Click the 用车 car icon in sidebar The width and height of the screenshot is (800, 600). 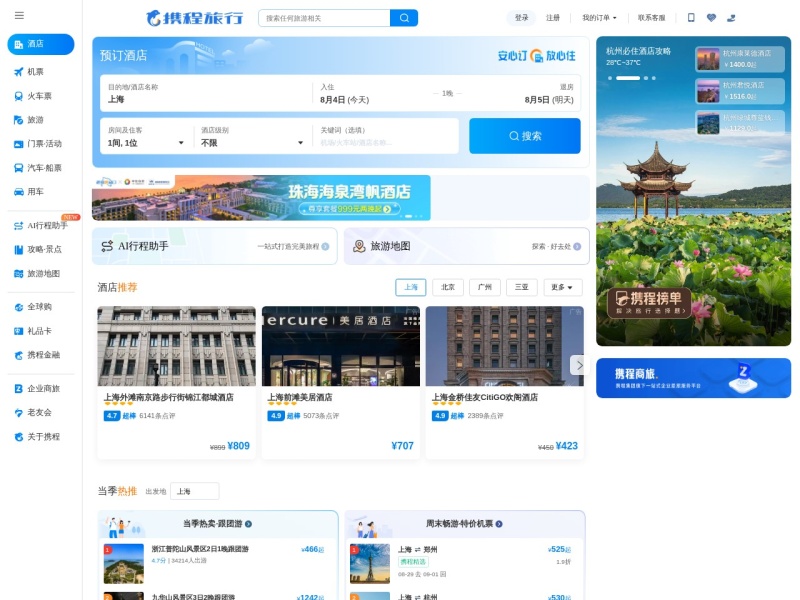pyautogui.click(x=19, y=192)
